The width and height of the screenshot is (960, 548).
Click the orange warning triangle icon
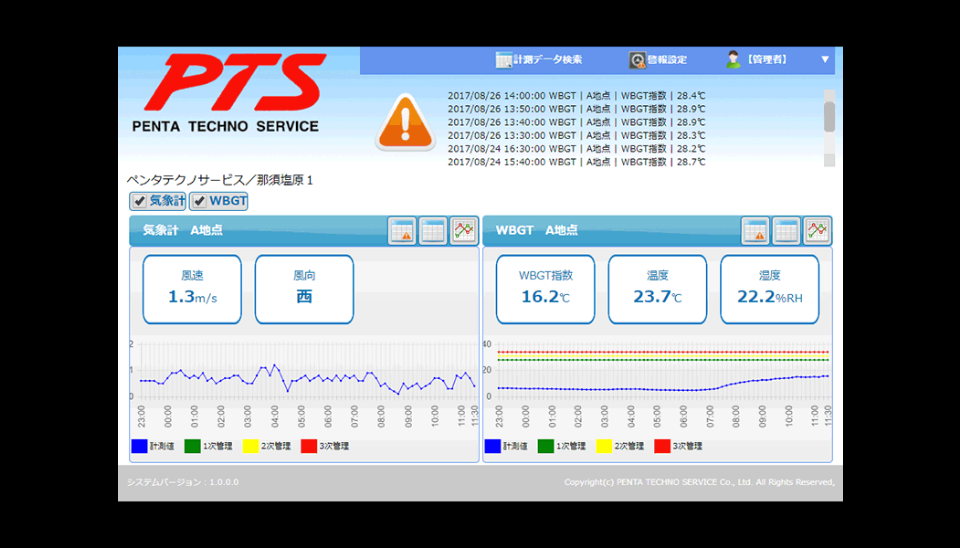(x=405, y=122)
